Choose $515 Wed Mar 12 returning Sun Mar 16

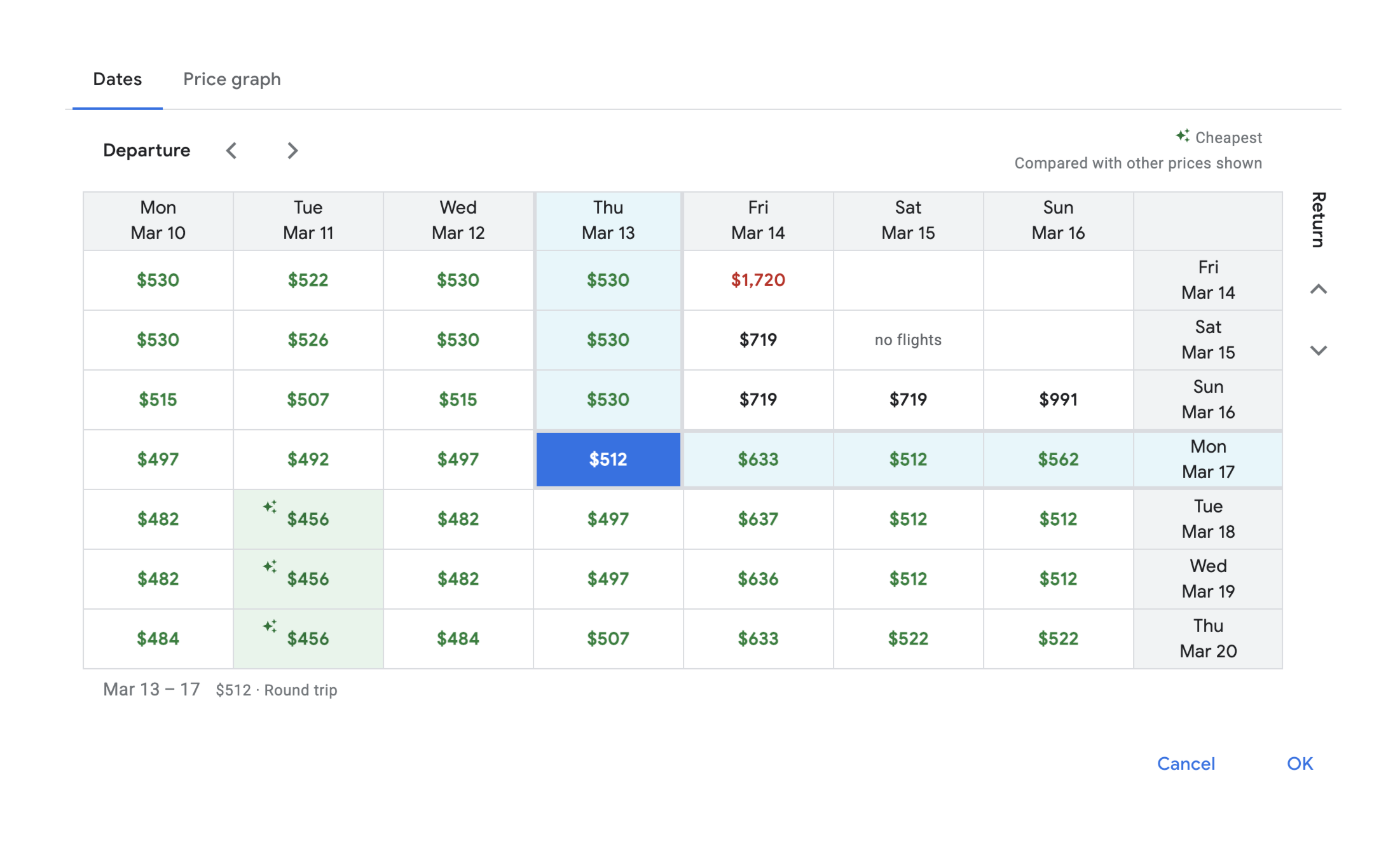[x=458, y=400]
